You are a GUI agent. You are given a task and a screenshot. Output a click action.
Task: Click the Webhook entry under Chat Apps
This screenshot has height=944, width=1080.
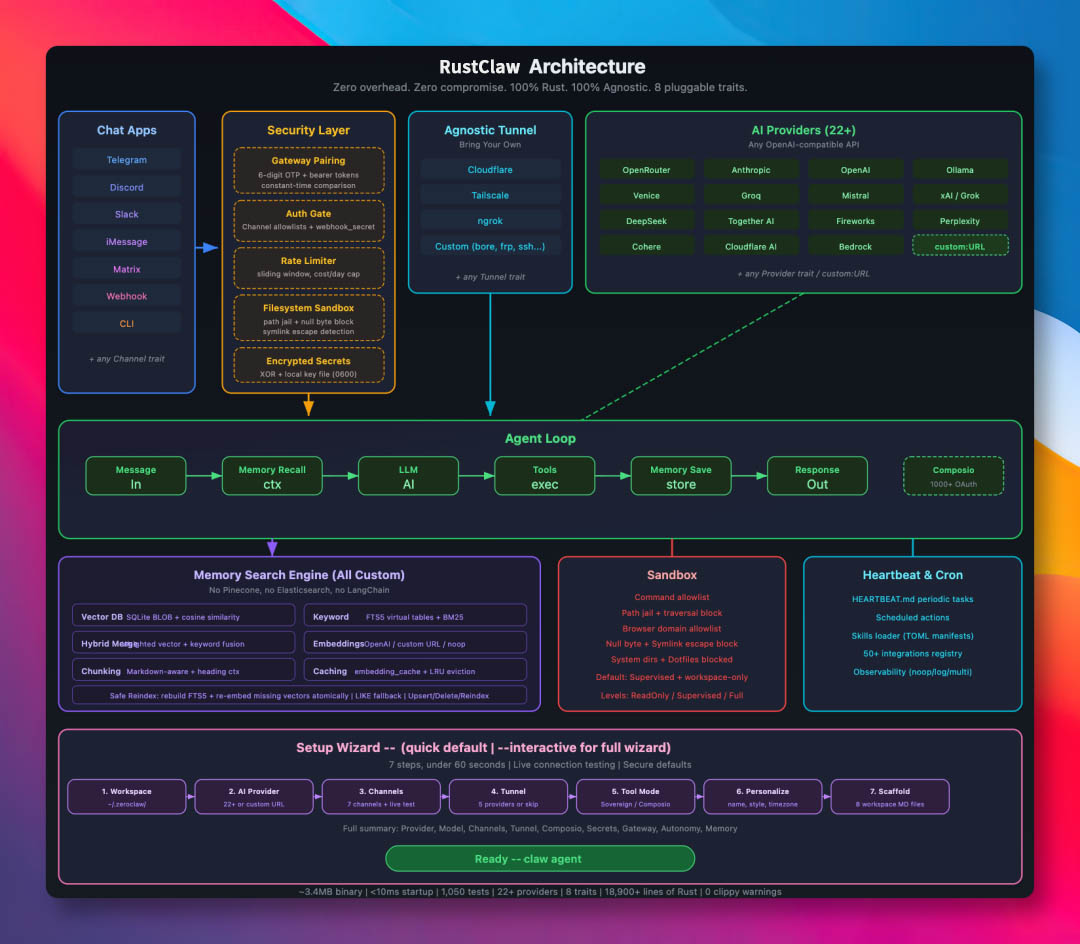127,296
